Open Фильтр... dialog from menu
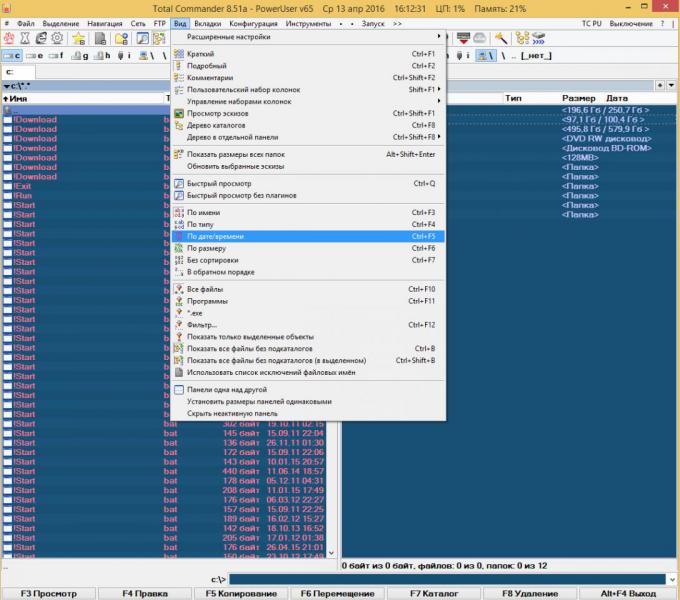Screen dimensions: 680x600 click(308, 325)
